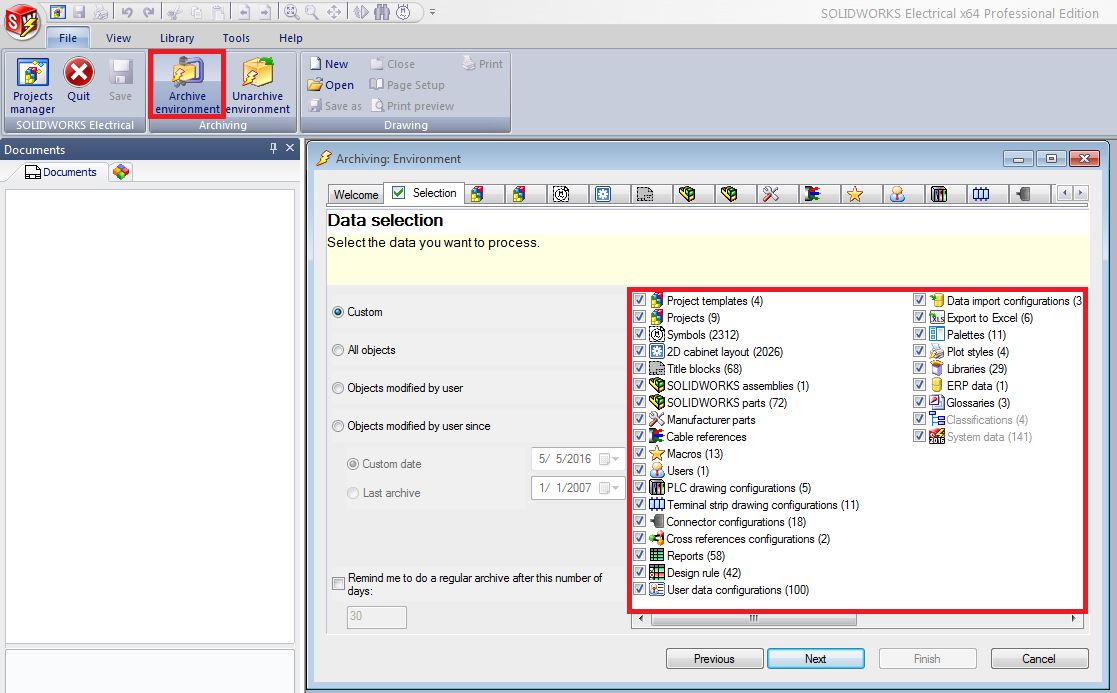Click the Cancel button
The height and width of the screenshot is (693, 1117).
pyautogui.click(x=1039, y=659)
